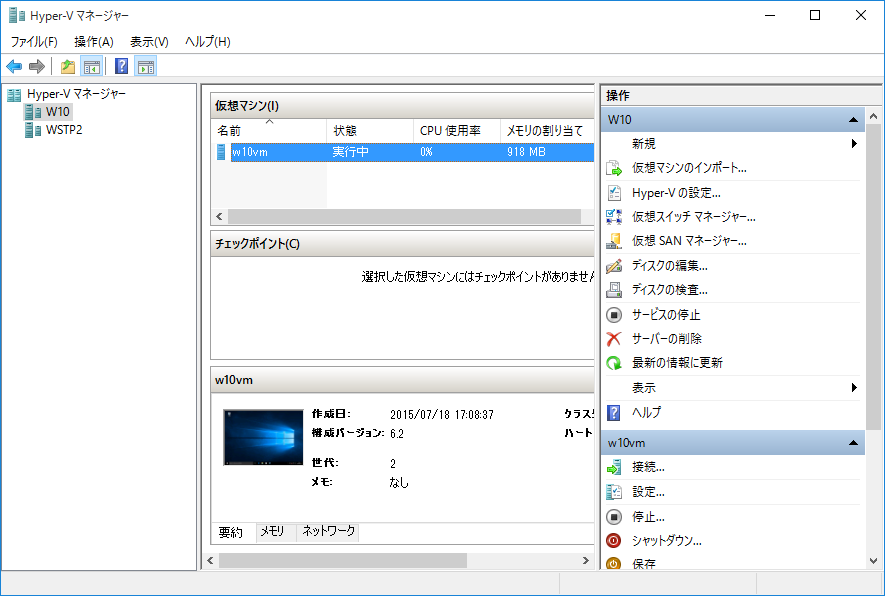This screenshot has width=885, height=596.
Task: Click the Up one level folder icon
Action: (x=68, y=67)
